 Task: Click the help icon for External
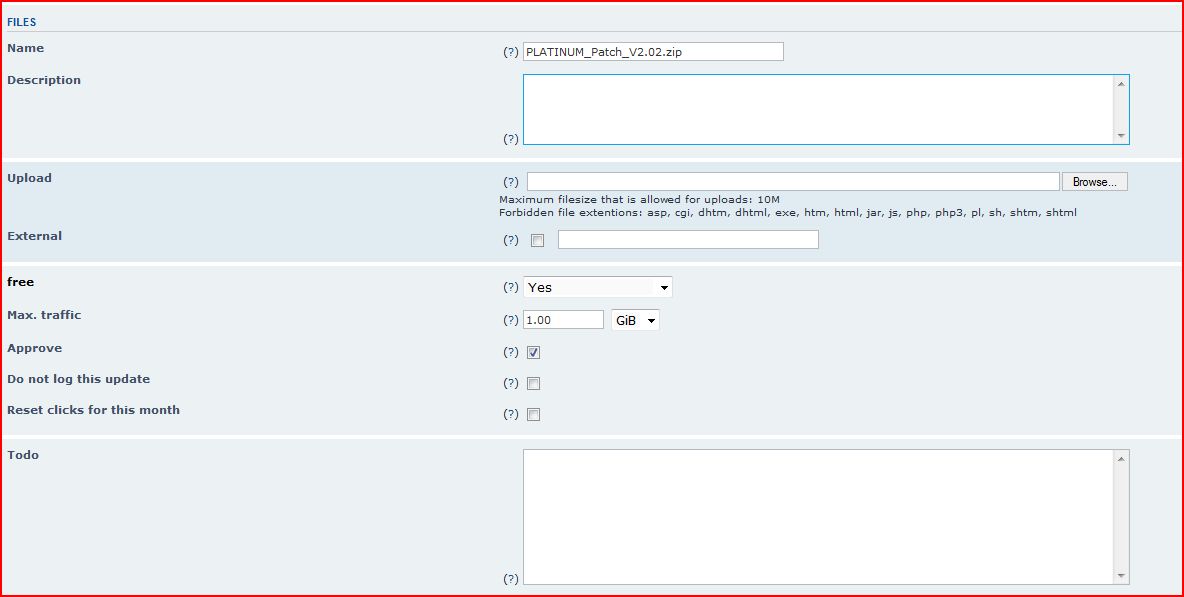[510, 240]
